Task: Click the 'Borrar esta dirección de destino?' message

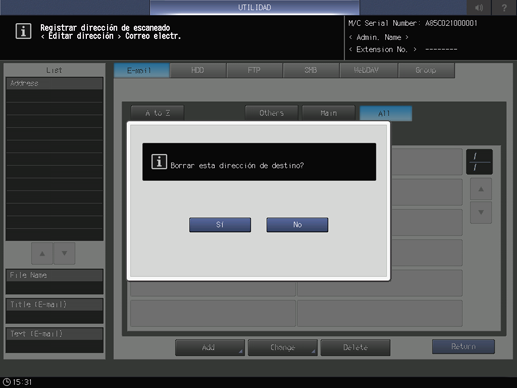Action: 237,165
